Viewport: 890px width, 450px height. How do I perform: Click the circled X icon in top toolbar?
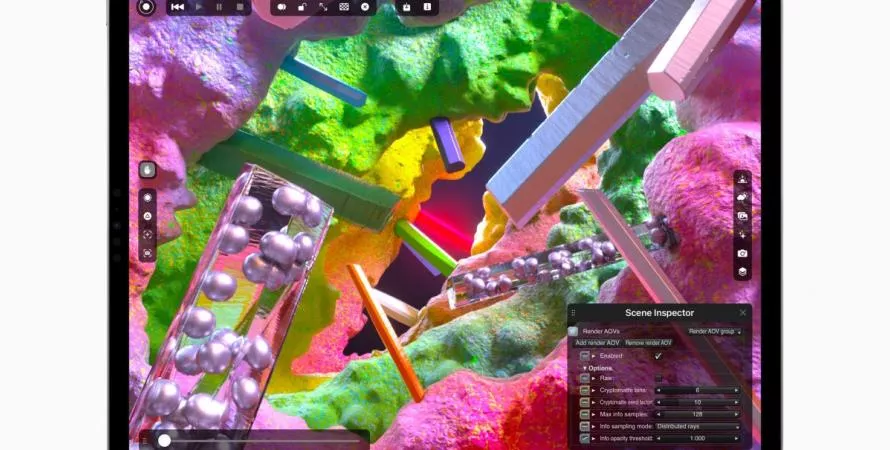(x=365, y=7)
